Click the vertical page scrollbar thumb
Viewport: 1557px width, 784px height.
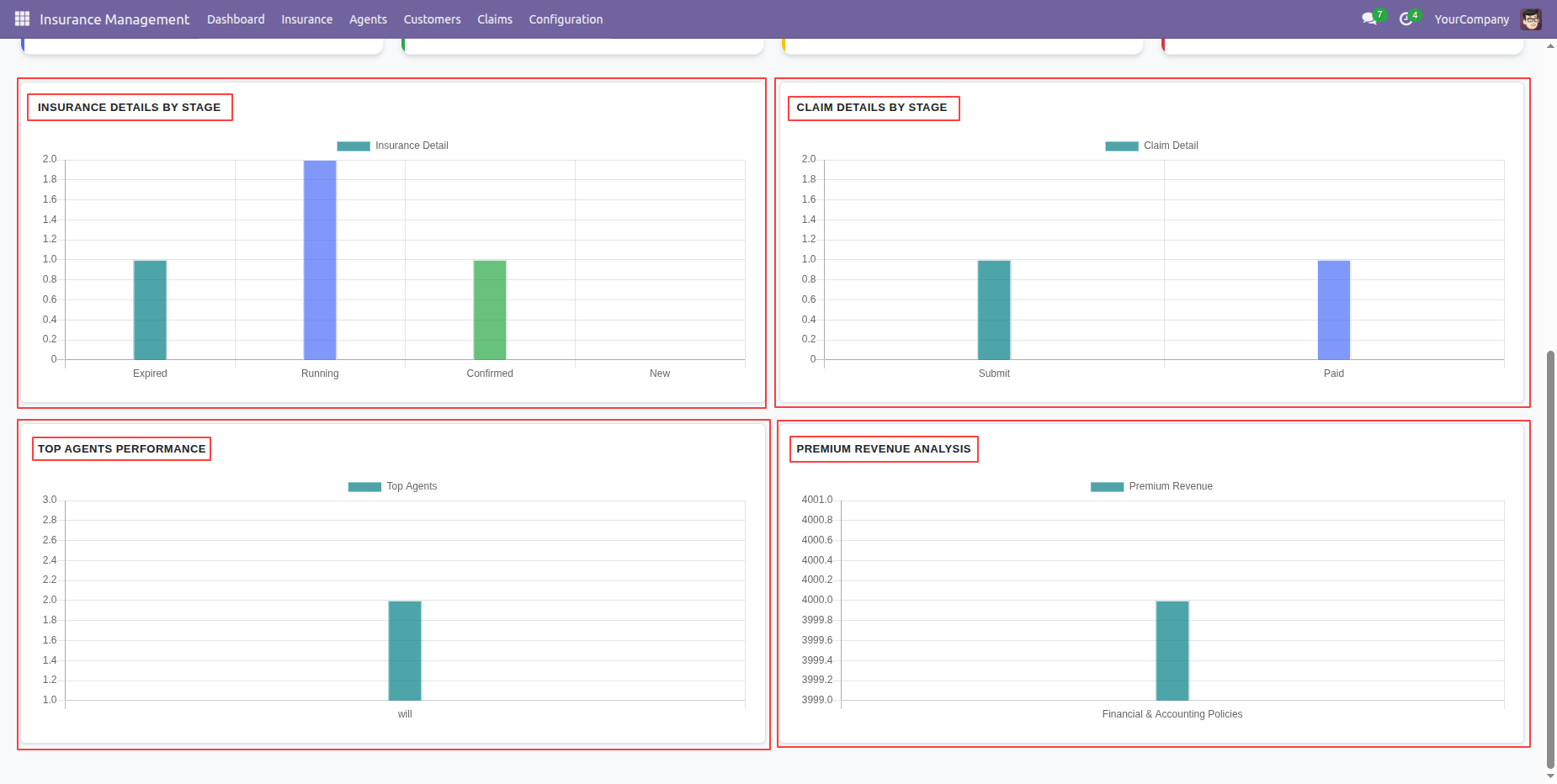pyautogui.click(x=1550, y=559)
